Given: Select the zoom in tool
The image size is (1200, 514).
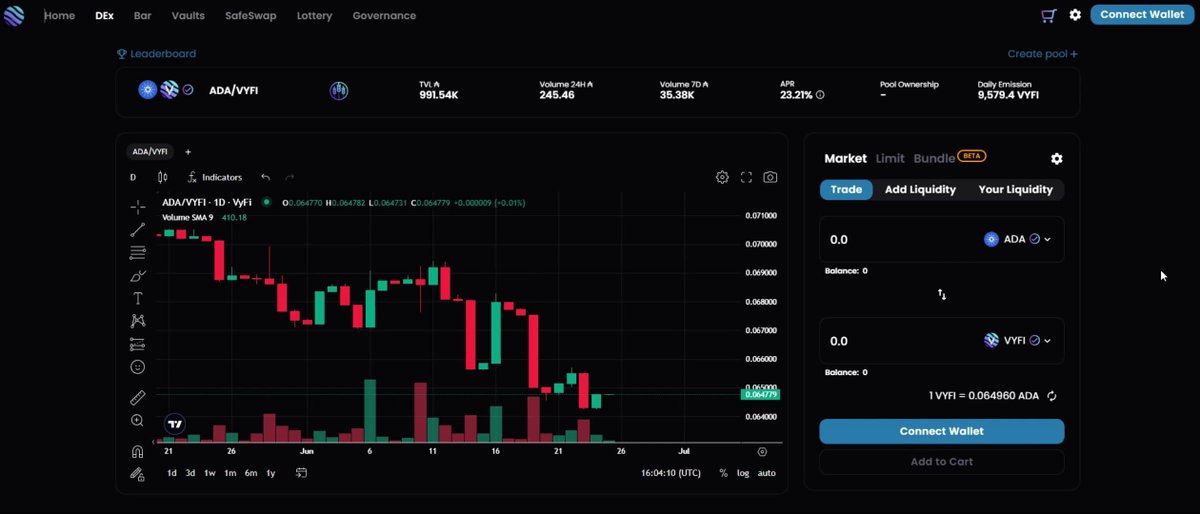Looking at the screenshot, I should (x=138, y=421).
